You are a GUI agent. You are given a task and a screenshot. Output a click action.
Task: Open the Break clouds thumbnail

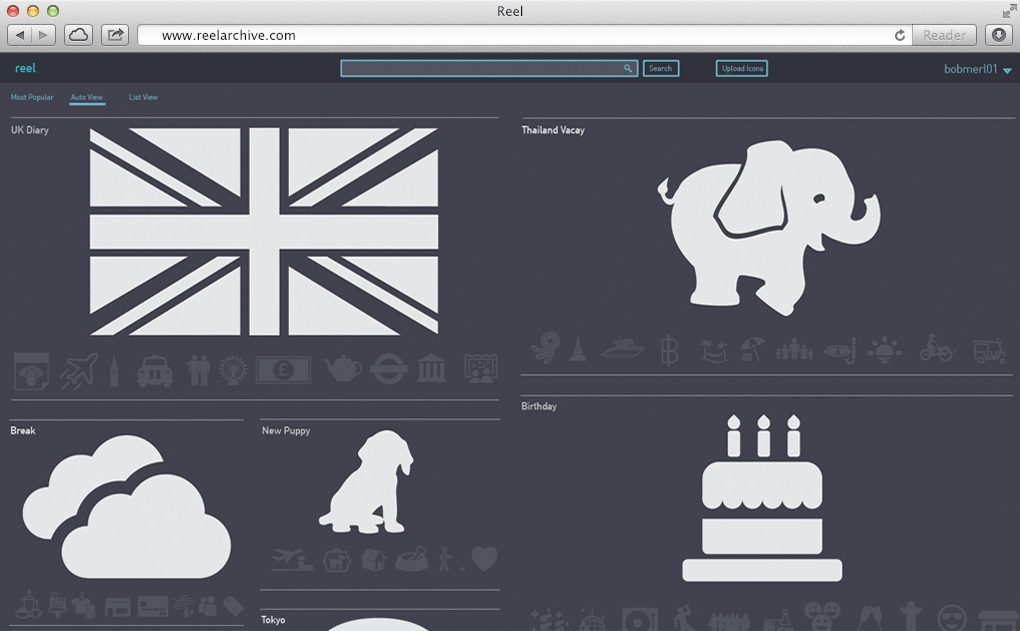click(127, 507)
